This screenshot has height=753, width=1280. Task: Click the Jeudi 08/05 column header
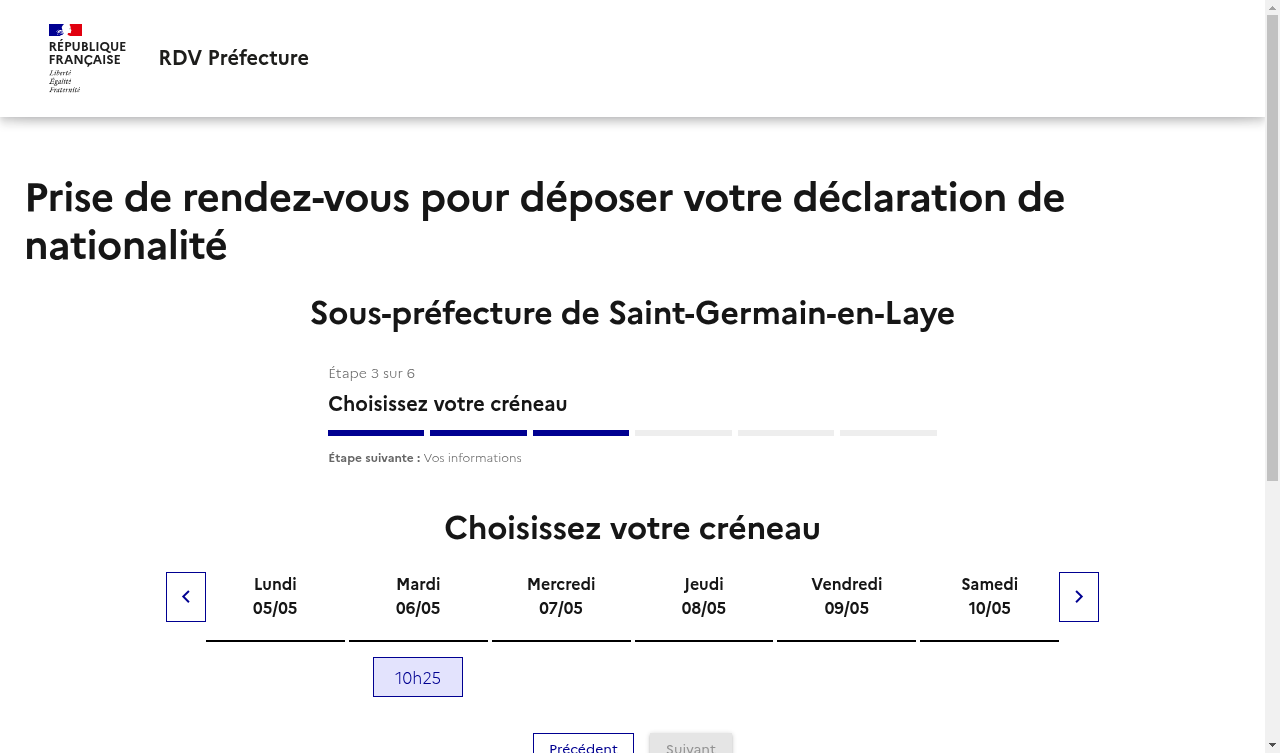point(704,596)
